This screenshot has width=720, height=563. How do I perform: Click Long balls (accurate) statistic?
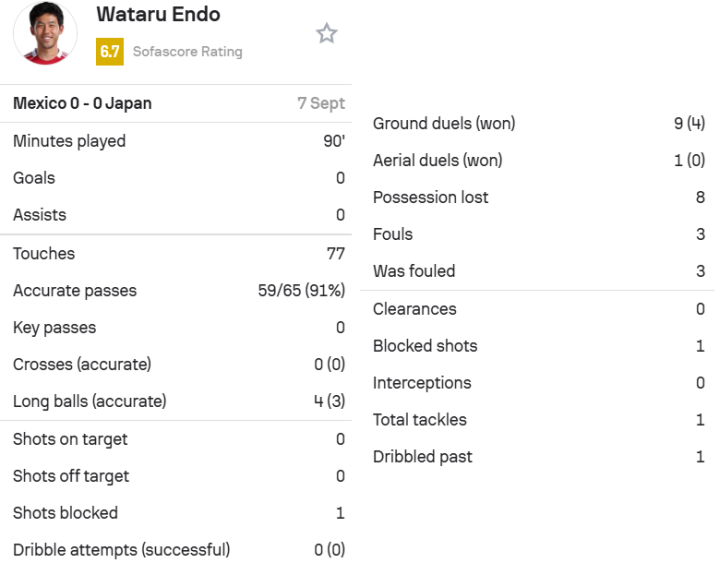pyautogui.click(x=178, y=402)
